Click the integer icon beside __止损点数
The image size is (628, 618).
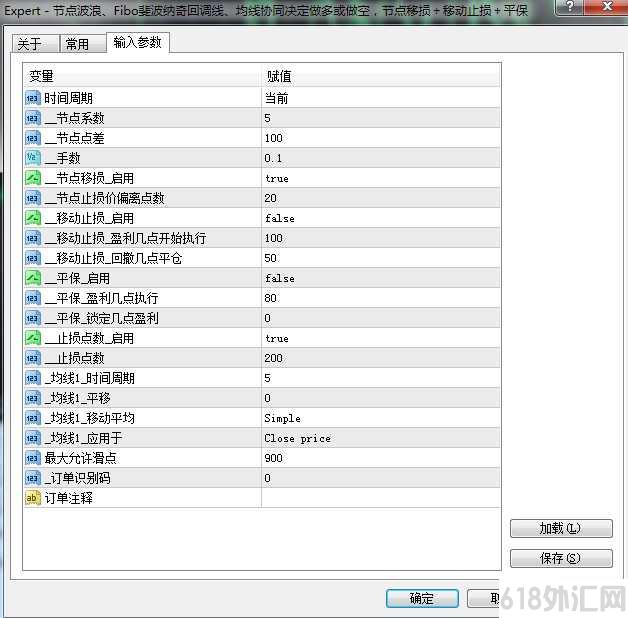[33, 358]
